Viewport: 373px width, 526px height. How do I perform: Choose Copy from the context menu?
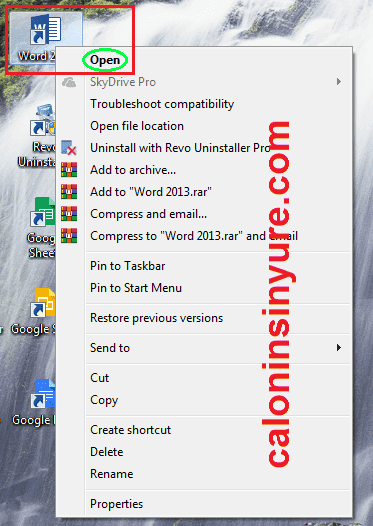(x=204, y=400)
